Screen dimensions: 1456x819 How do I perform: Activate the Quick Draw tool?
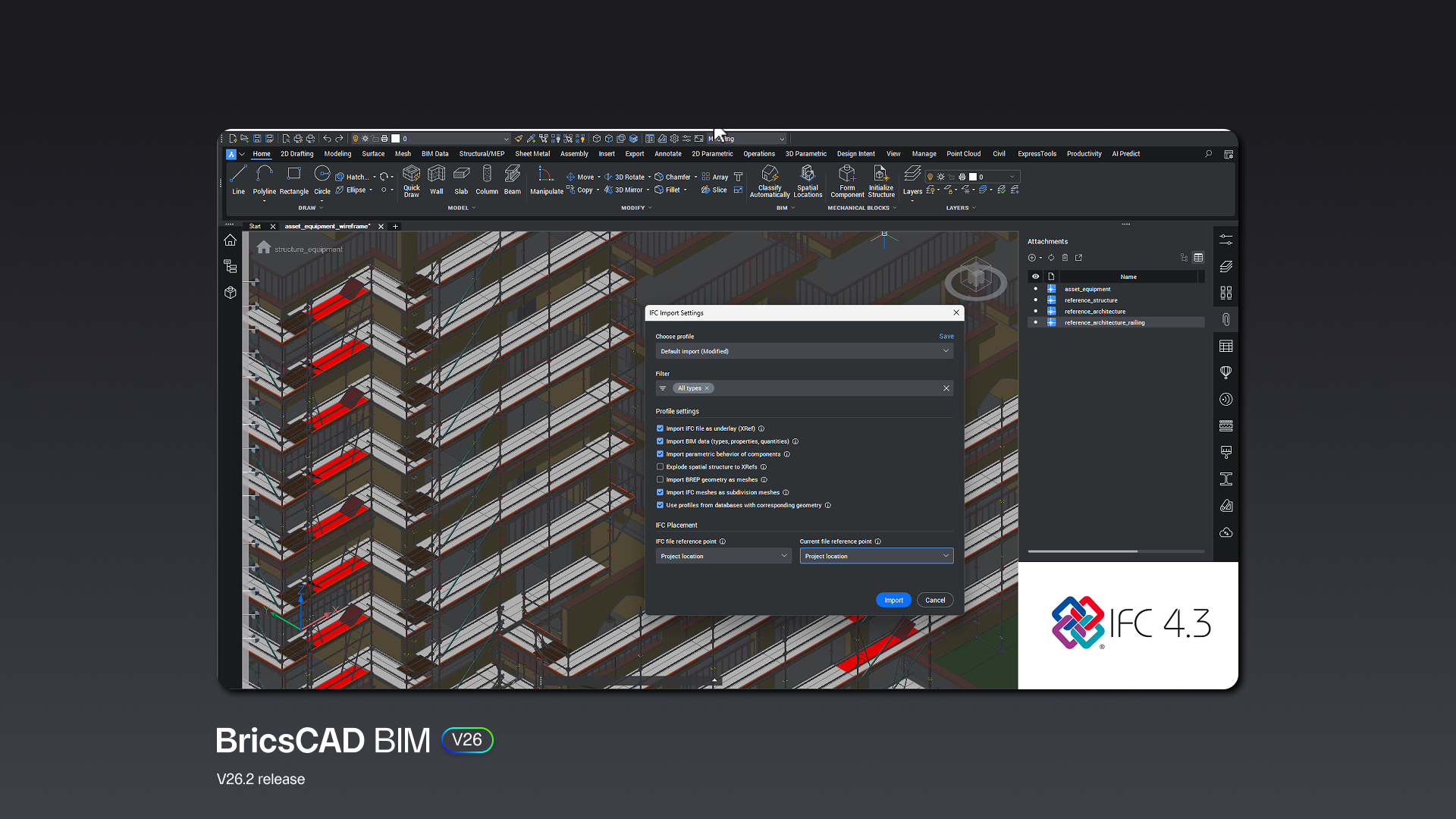411,182
